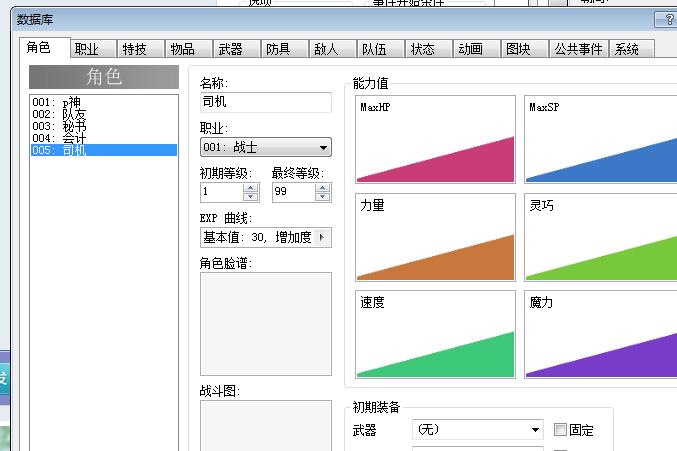Decrease 初期等级 with the down arrow
The height and width of the screenshot is (451, 677).
click(251, 197)
